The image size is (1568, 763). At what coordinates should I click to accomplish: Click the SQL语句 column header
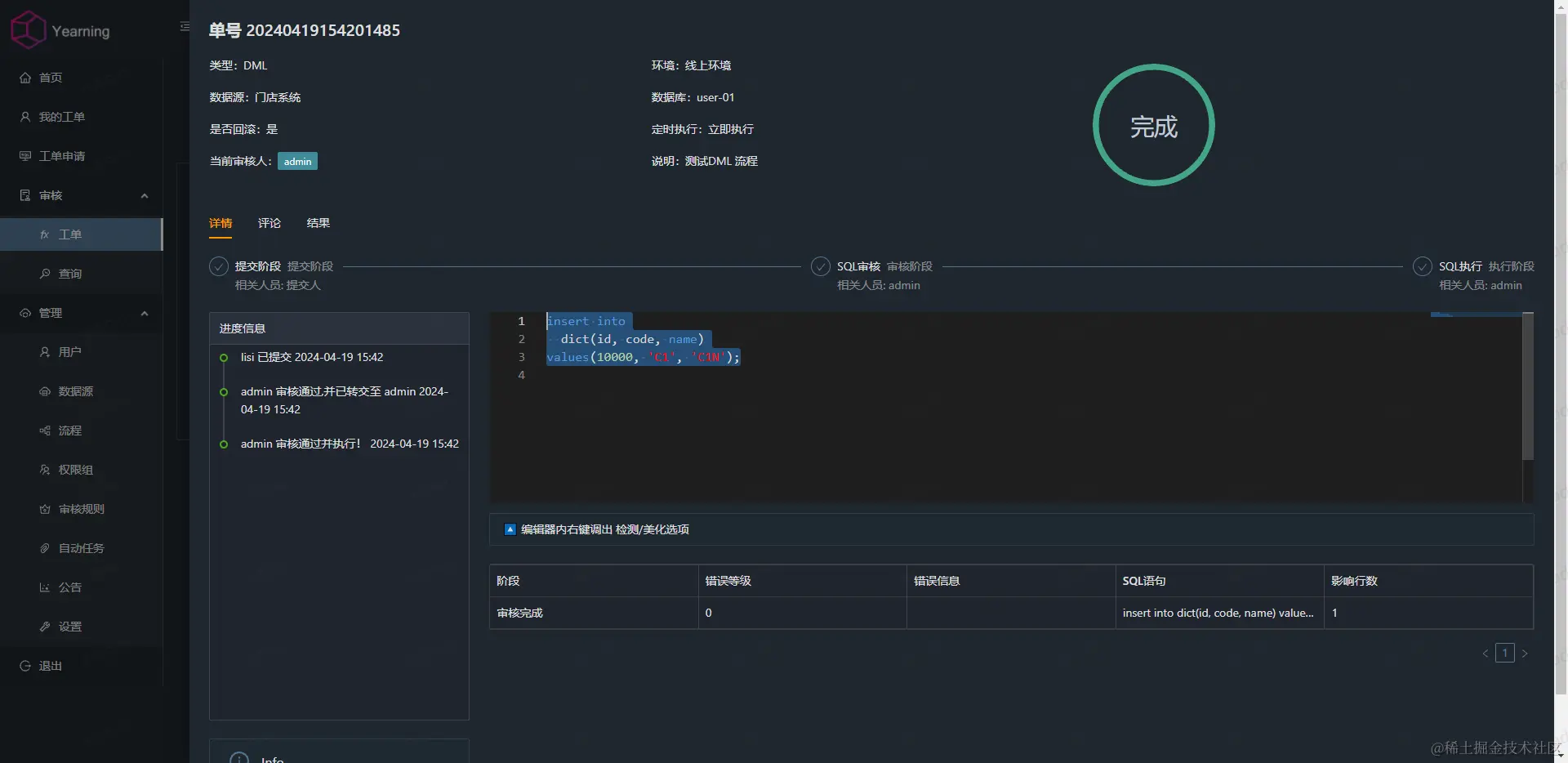point(1220,581)
